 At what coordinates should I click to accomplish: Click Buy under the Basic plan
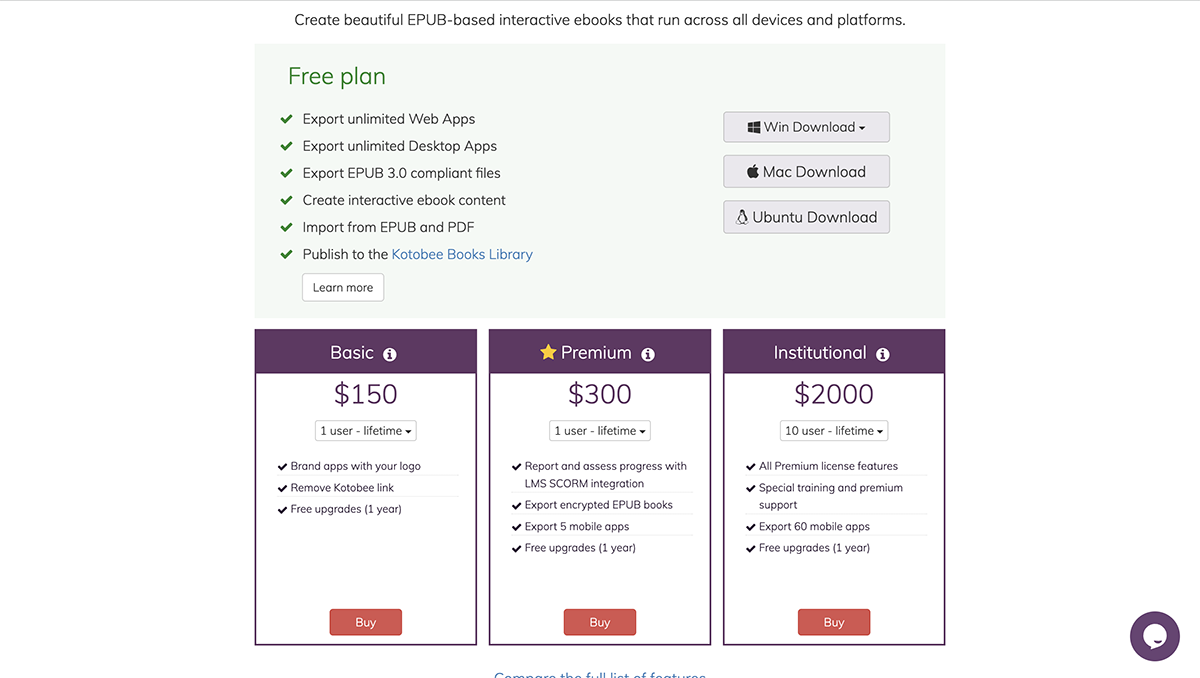coord(365,621)
